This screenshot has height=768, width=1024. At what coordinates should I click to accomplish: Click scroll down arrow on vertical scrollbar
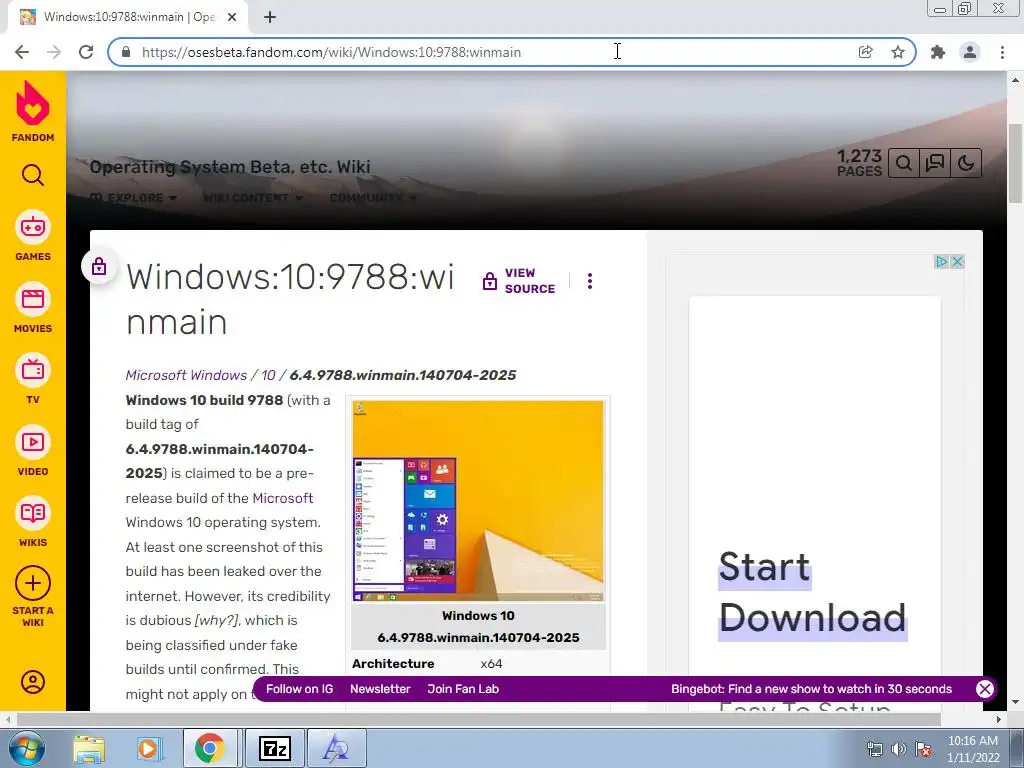[1015, 702]
